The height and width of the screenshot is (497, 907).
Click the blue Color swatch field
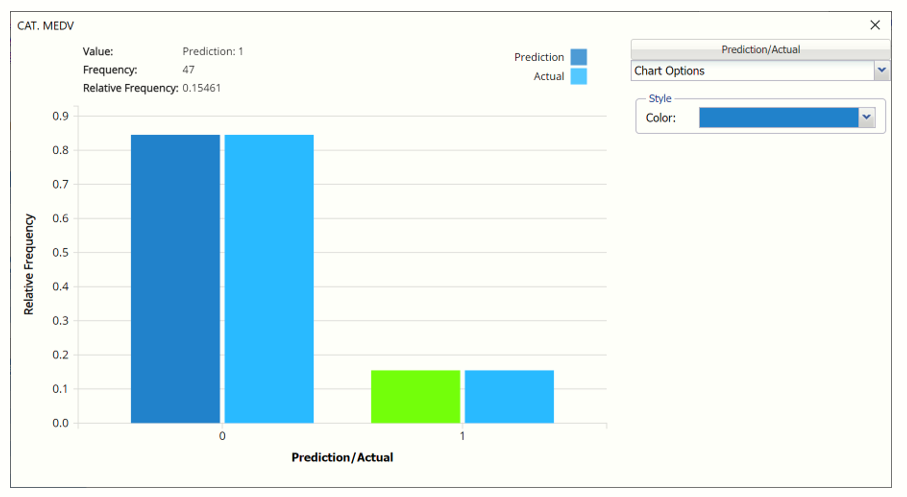pyautogui.click(x=778, y=118)
